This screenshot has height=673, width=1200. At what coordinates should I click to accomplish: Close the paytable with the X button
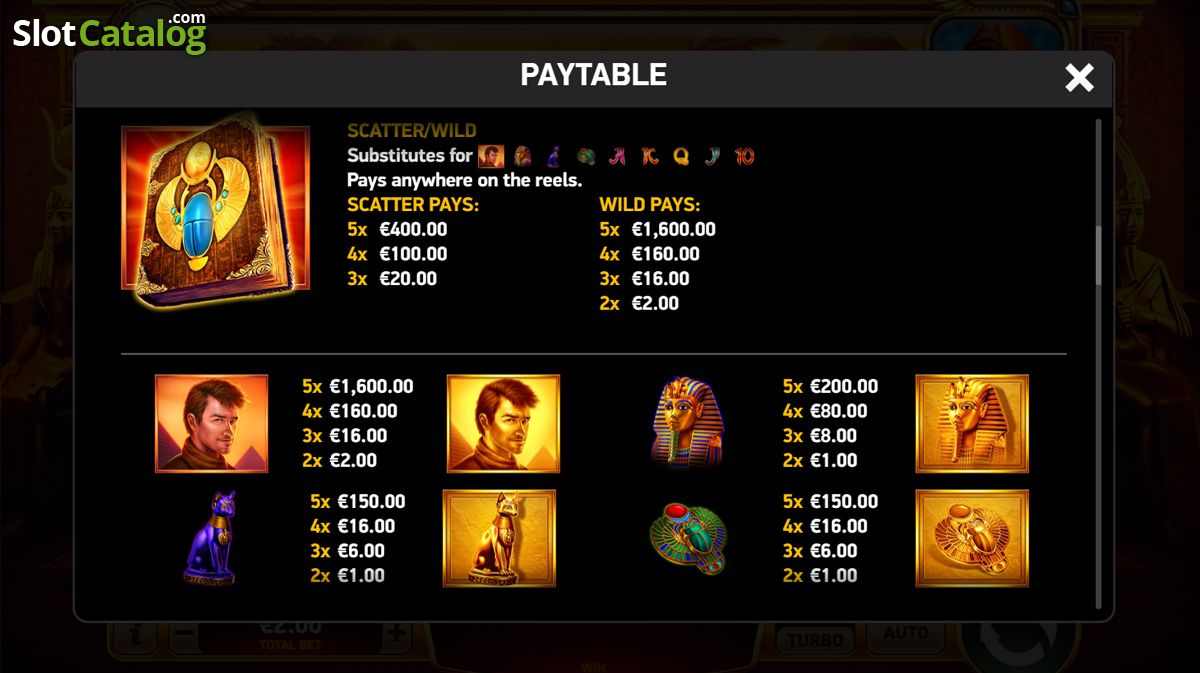1079,77
